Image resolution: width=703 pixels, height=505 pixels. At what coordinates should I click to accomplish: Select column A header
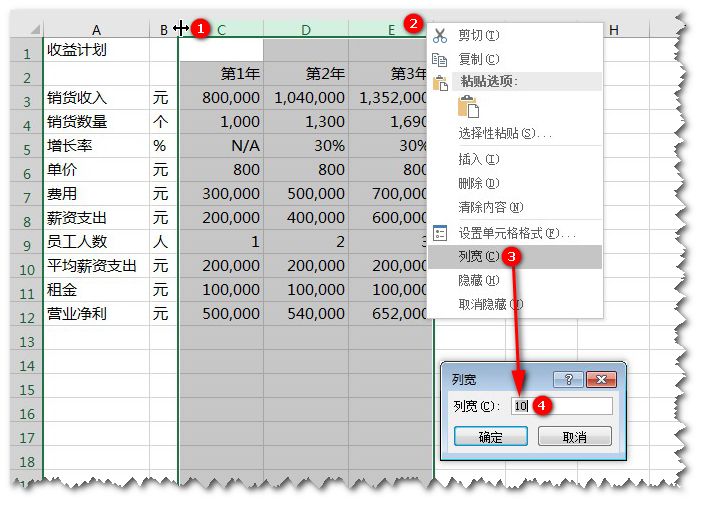pyautogui.click(x=96, y=30)
